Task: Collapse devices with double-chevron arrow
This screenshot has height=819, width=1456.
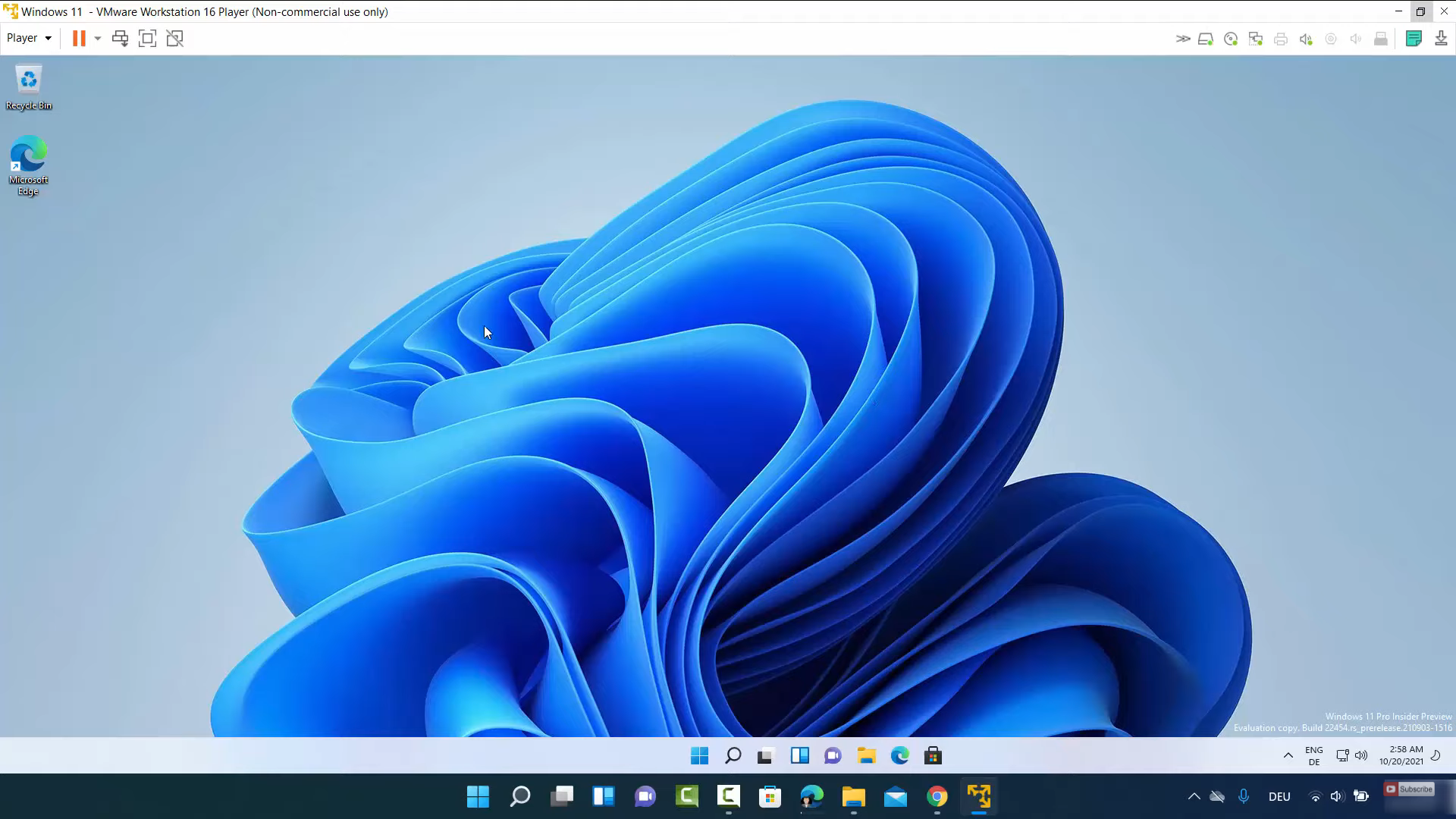Action: 1182,39
